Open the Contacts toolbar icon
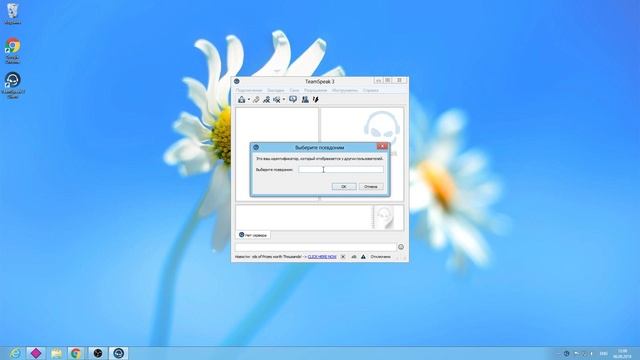The height and width of the screenshot is (360, 640). 305,99
